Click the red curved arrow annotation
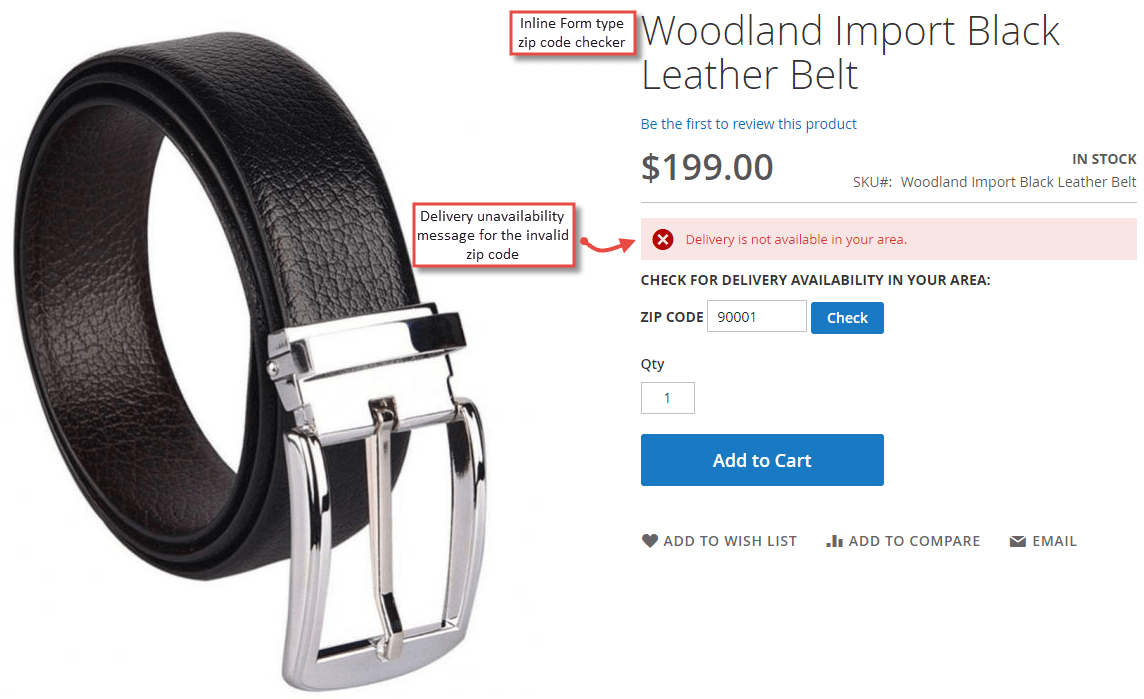This screenshot has height=699, width=1144. click(606, 244)
